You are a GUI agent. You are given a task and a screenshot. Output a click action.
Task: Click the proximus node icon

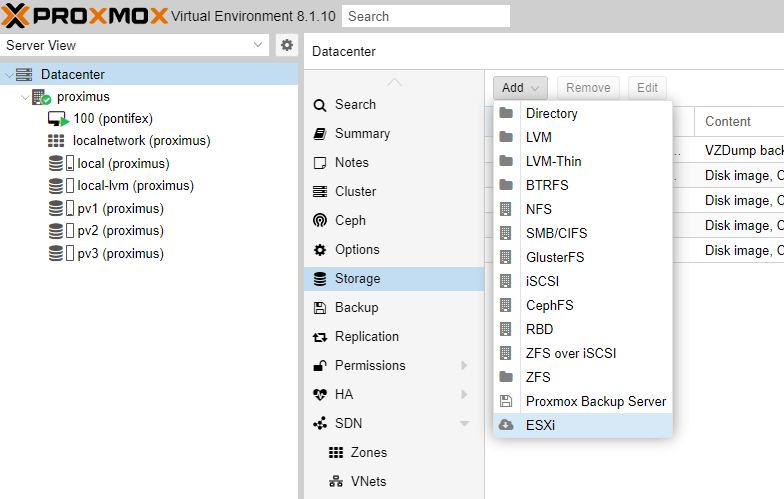(x=41, y=97)
